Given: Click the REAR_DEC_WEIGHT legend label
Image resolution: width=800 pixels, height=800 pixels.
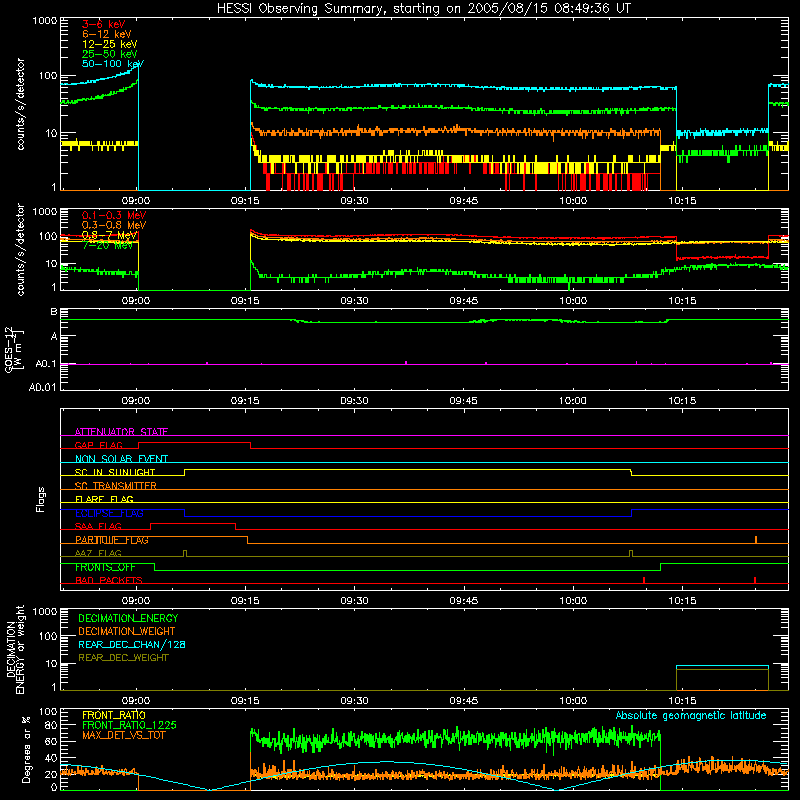Looking at the screenshot, I should click(x=123, y=658).
